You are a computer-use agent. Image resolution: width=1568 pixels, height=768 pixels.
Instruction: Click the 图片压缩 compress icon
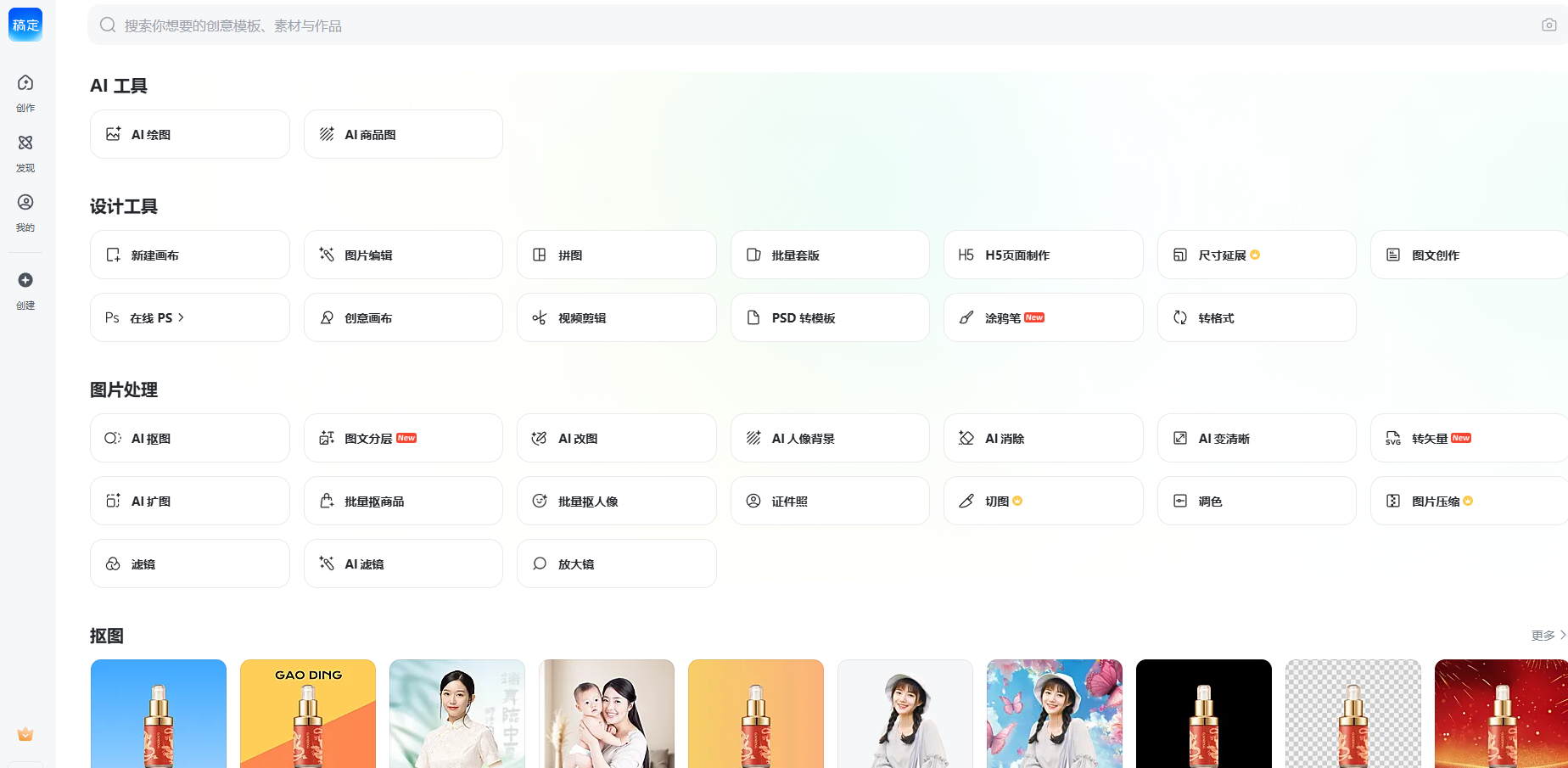point(1393,501)
